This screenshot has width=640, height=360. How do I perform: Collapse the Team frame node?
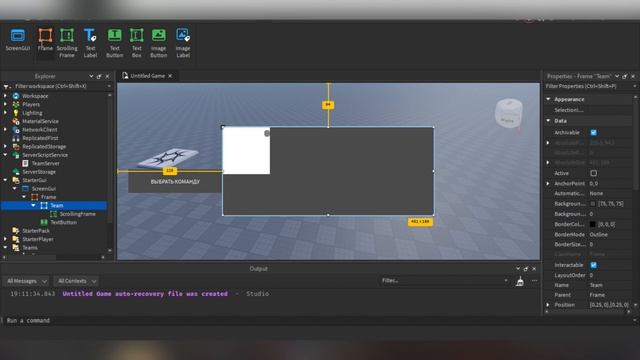(x=33, y=205)
